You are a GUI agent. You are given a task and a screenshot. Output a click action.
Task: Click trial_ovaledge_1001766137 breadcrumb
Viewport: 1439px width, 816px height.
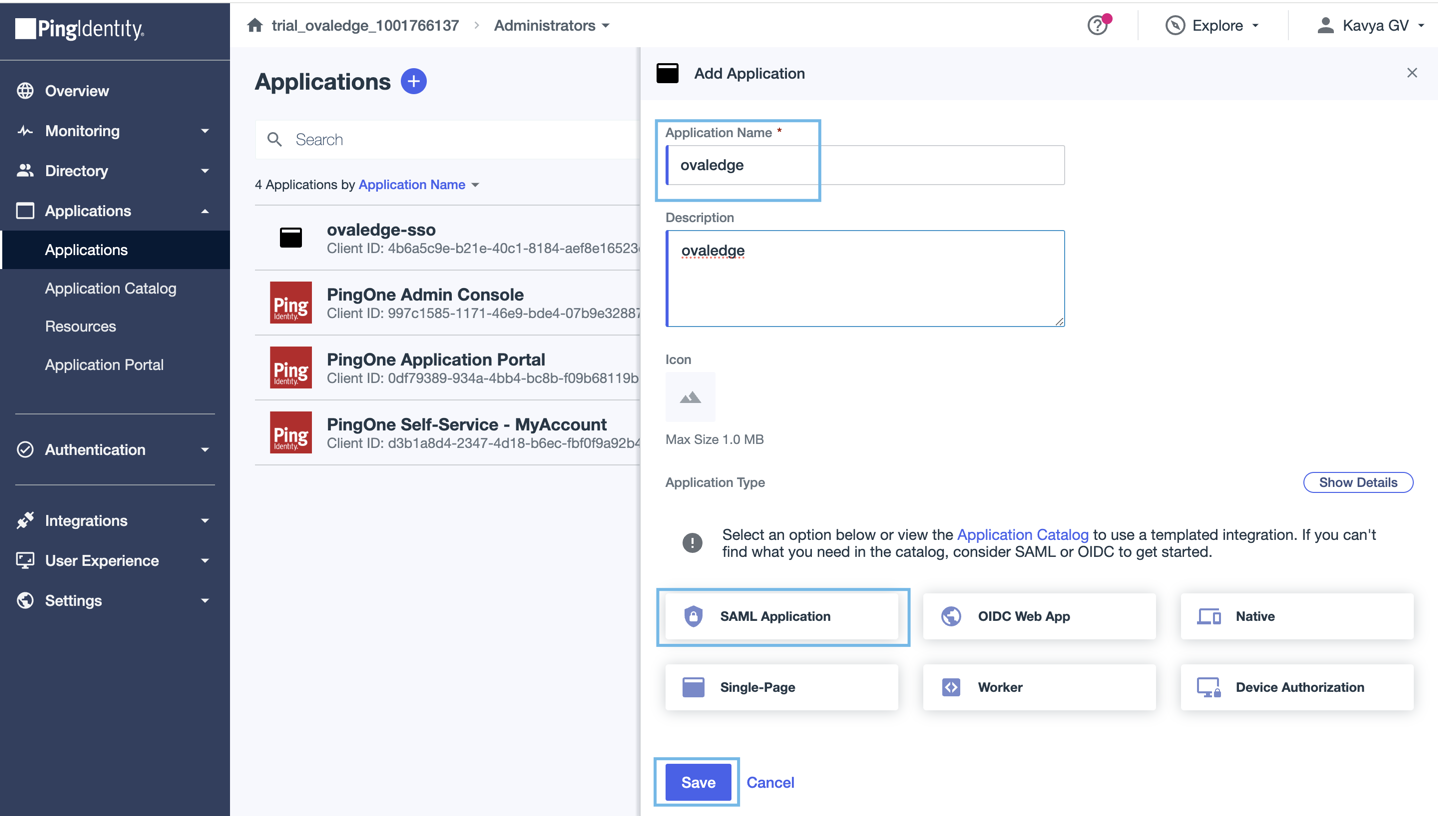click(x=365, y=25)
